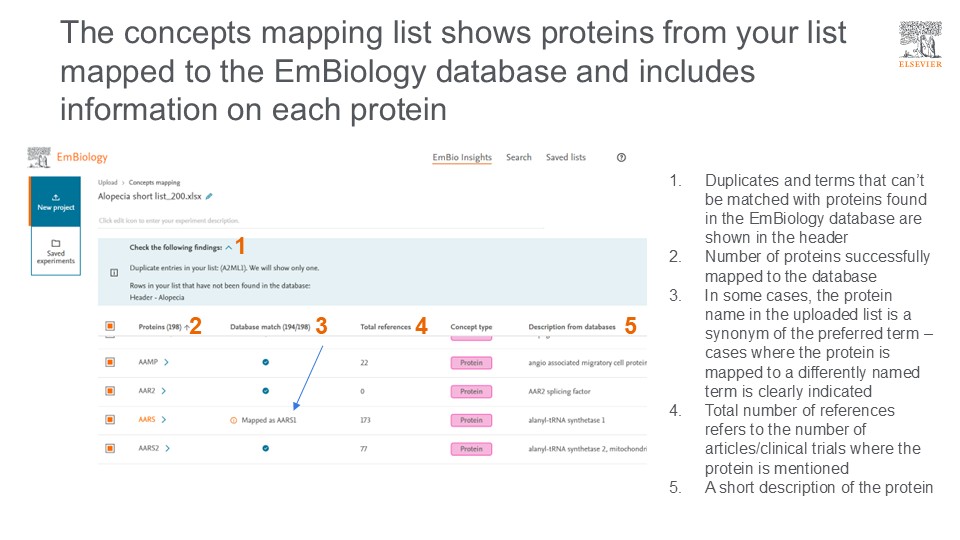Open the Saved lists tab
This screenshot has height=540, width=960.
coord(566,157)
